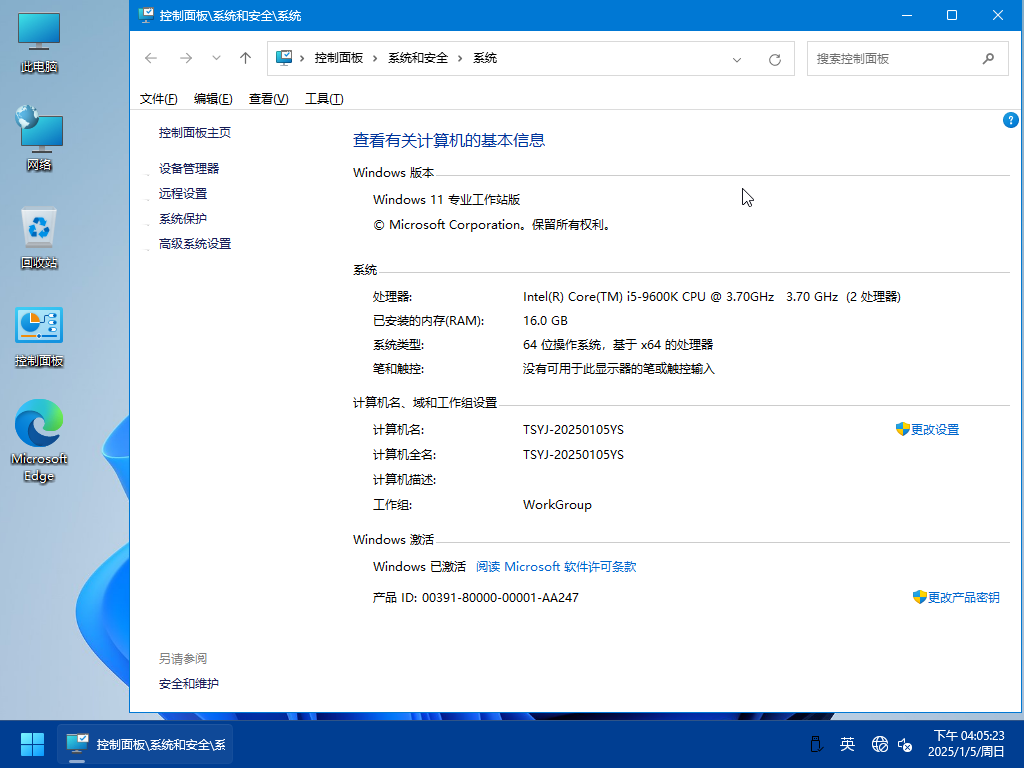Maximize the control panel window

point(952,15)
